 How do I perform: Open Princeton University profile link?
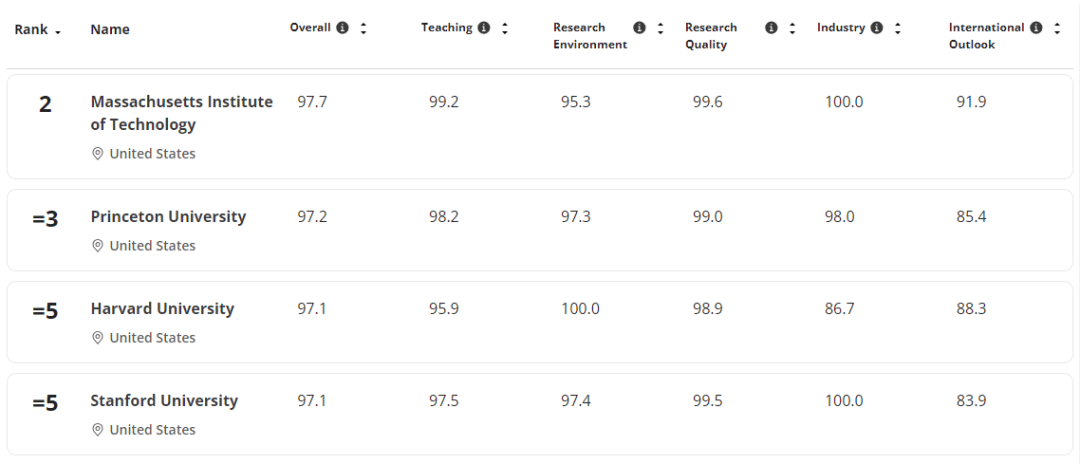[168, 217]
